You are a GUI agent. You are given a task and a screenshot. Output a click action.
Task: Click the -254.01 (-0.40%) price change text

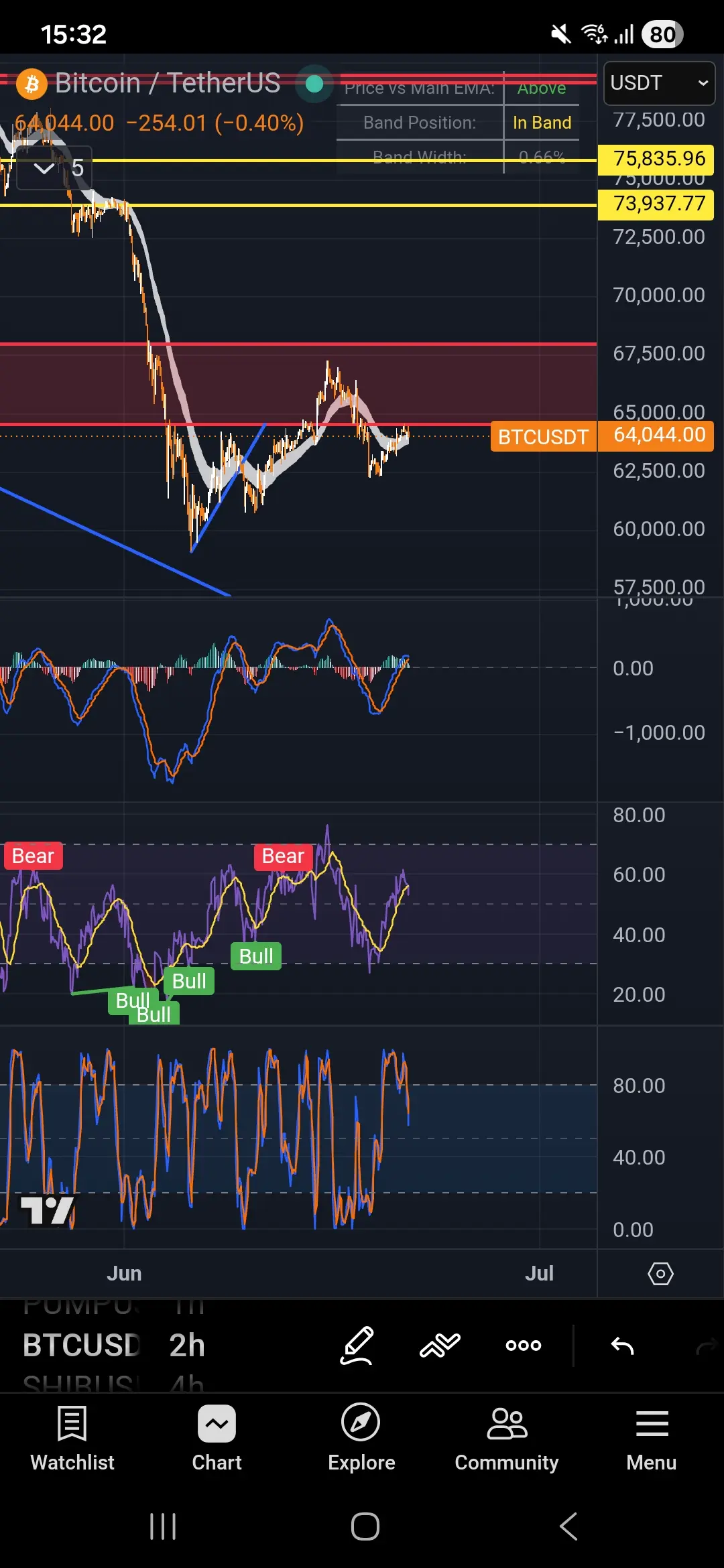215,123
